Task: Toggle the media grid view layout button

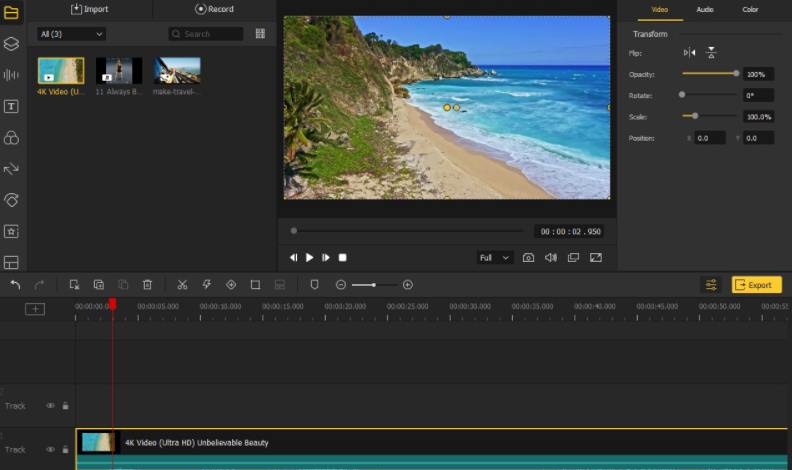Action: point(260,34)
